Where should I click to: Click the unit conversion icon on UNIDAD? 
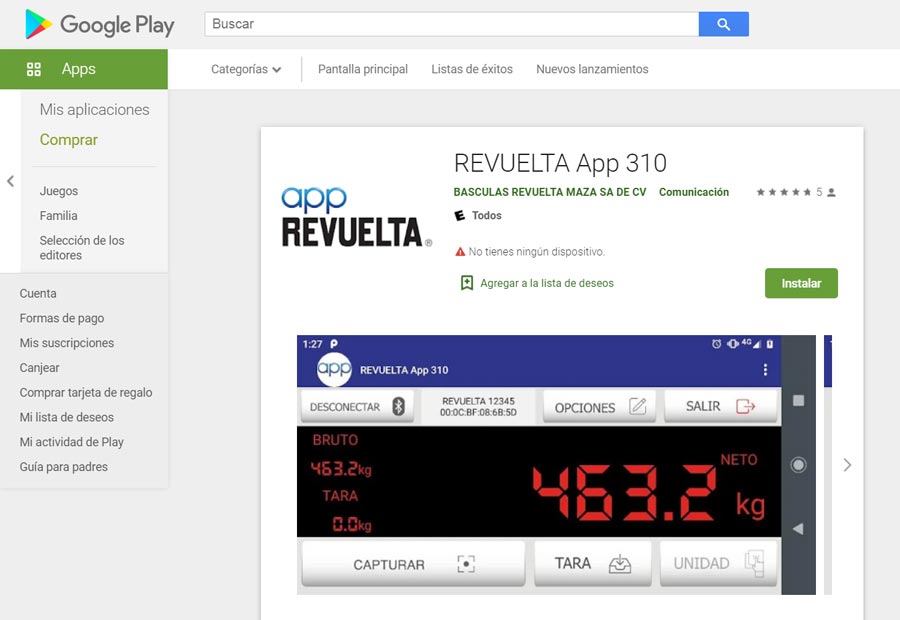click(754, 563)
